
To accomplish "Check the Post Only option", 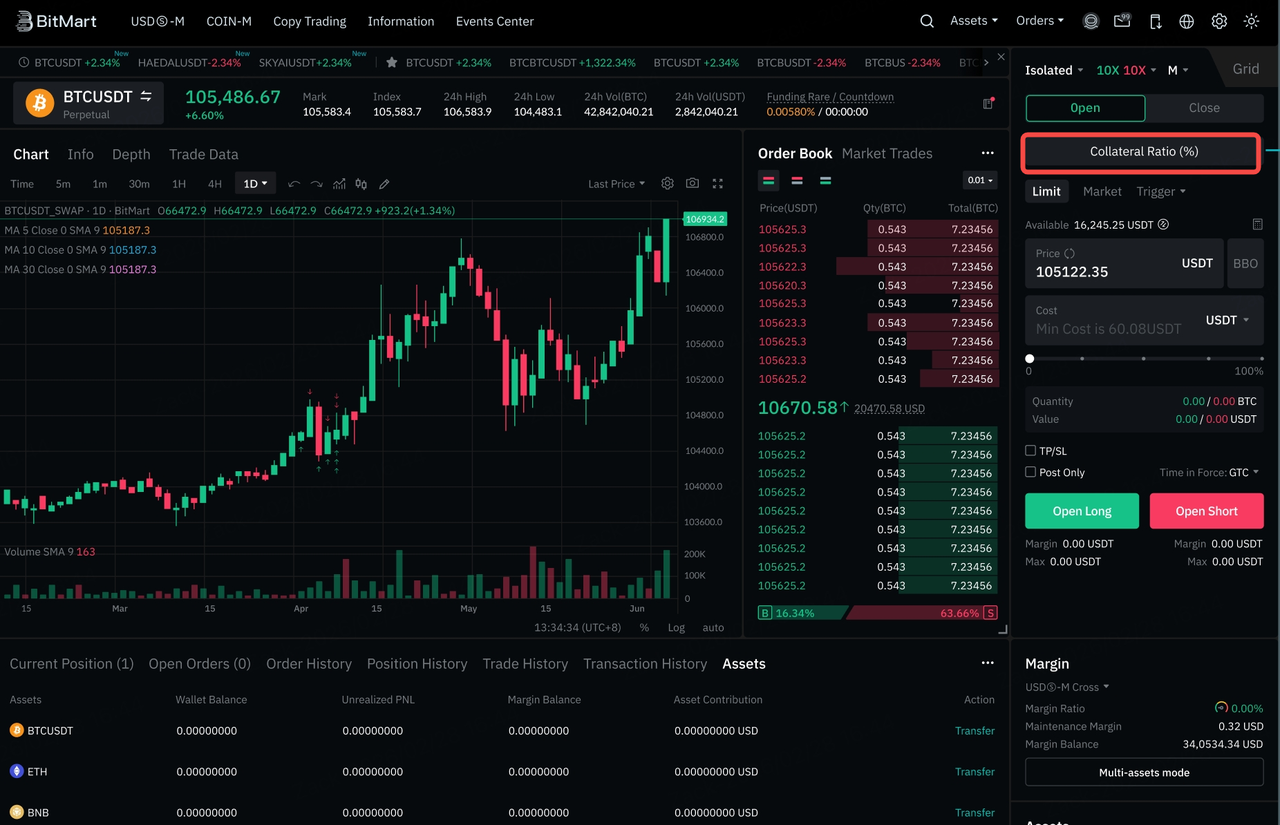I will pos(1031,472).
